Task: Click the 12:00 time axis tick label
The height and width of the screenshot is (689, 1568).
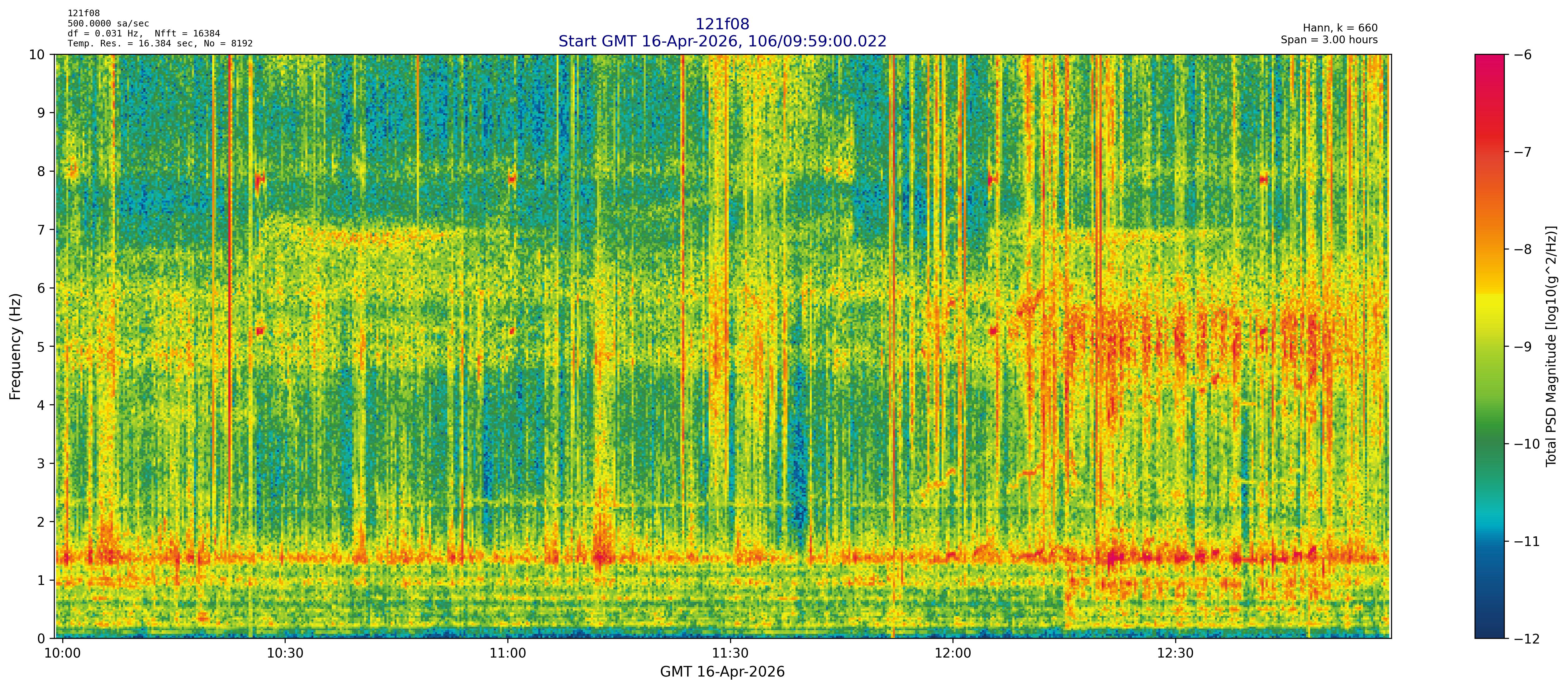Action: coord(953,654)
